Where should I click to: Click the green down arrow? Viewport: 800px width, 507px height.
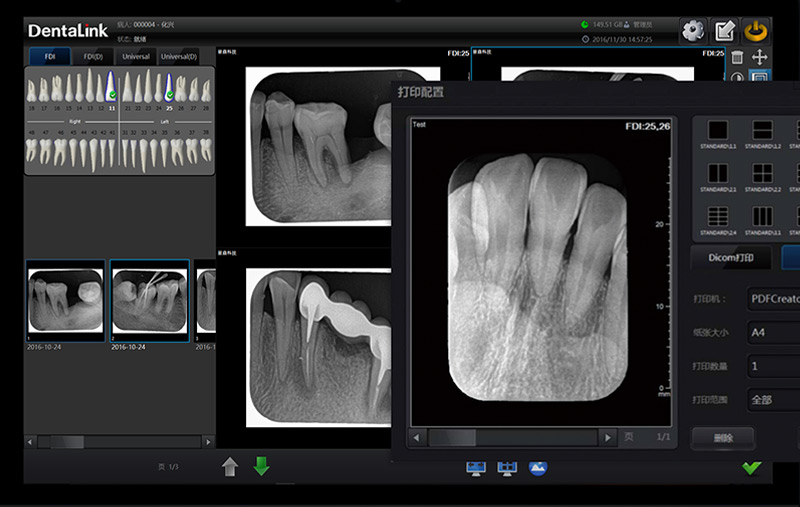(261, 466)
